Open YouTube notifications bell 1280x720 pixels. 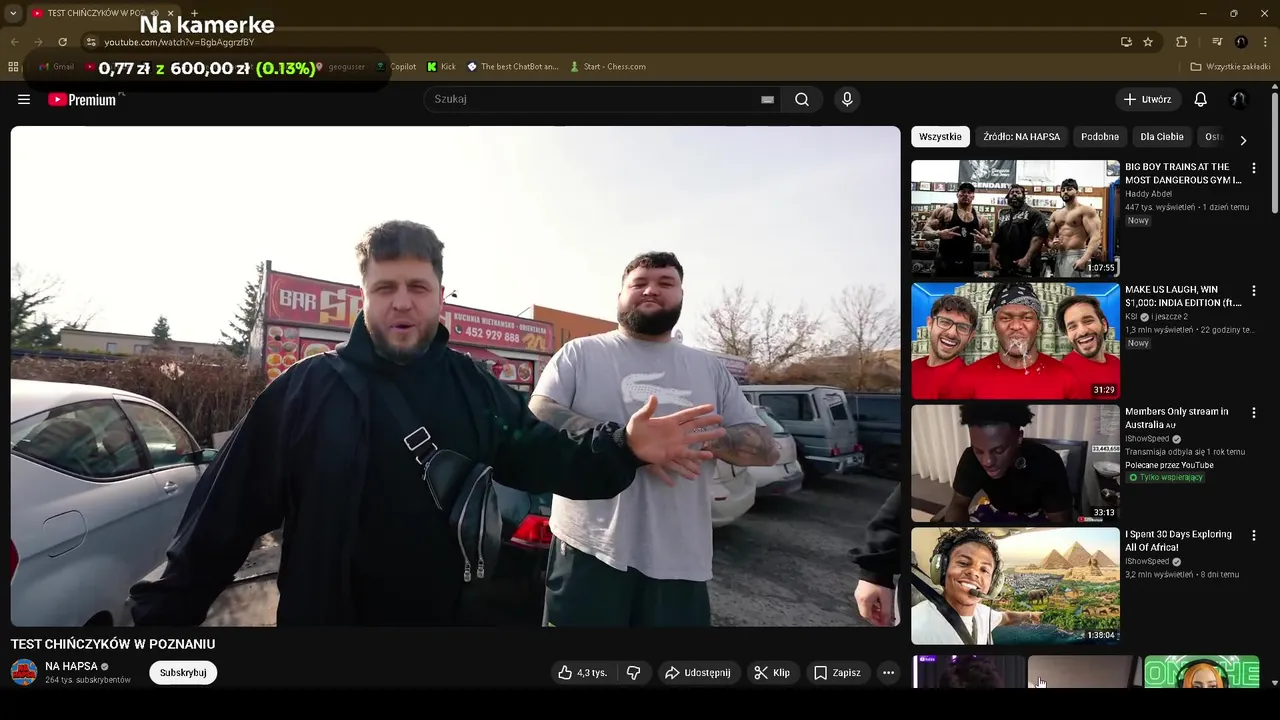point(1200,99)
